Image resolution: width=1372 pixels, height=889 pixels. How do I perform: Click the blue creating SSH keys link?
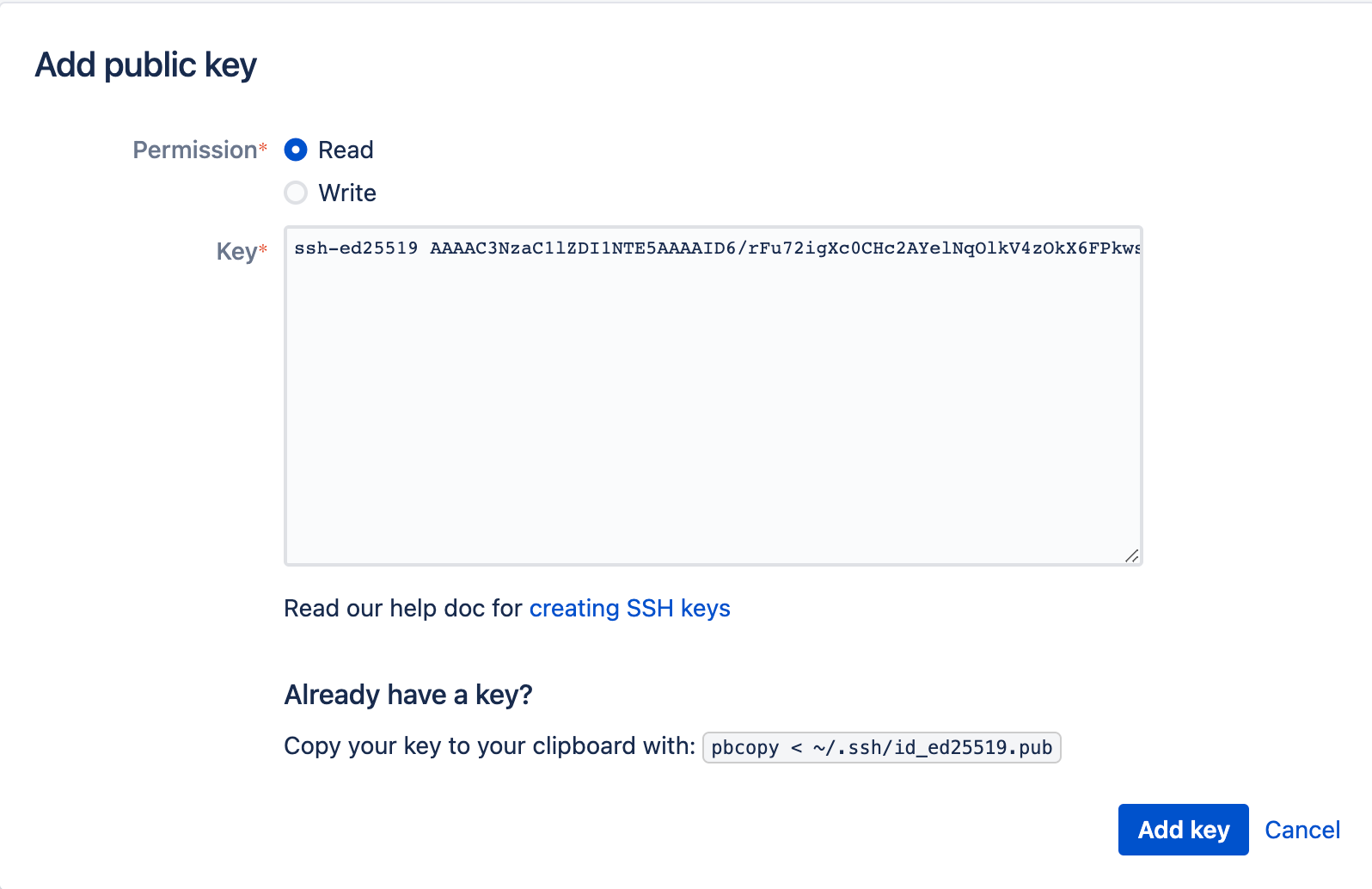tap(629, 608)
